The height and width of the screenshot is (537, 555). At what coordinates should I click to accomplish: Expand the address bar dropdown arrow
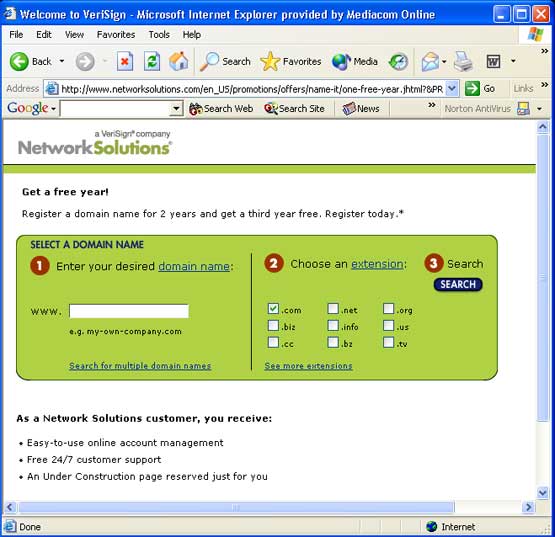click(452, 88)
